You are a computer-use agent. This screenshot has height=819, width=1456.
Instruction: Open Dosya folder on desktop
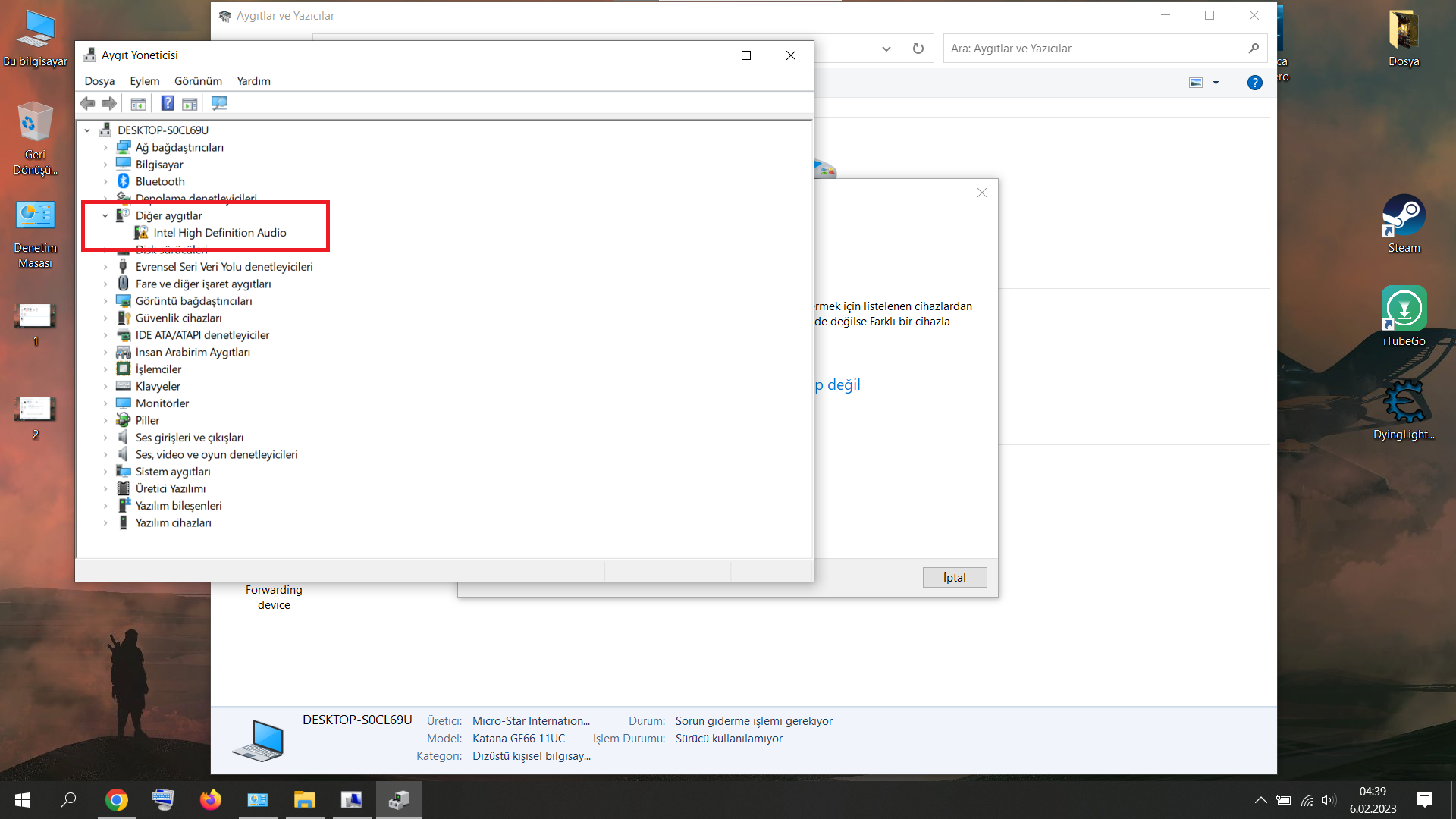pyautogui.click(x=1404, y=38)
